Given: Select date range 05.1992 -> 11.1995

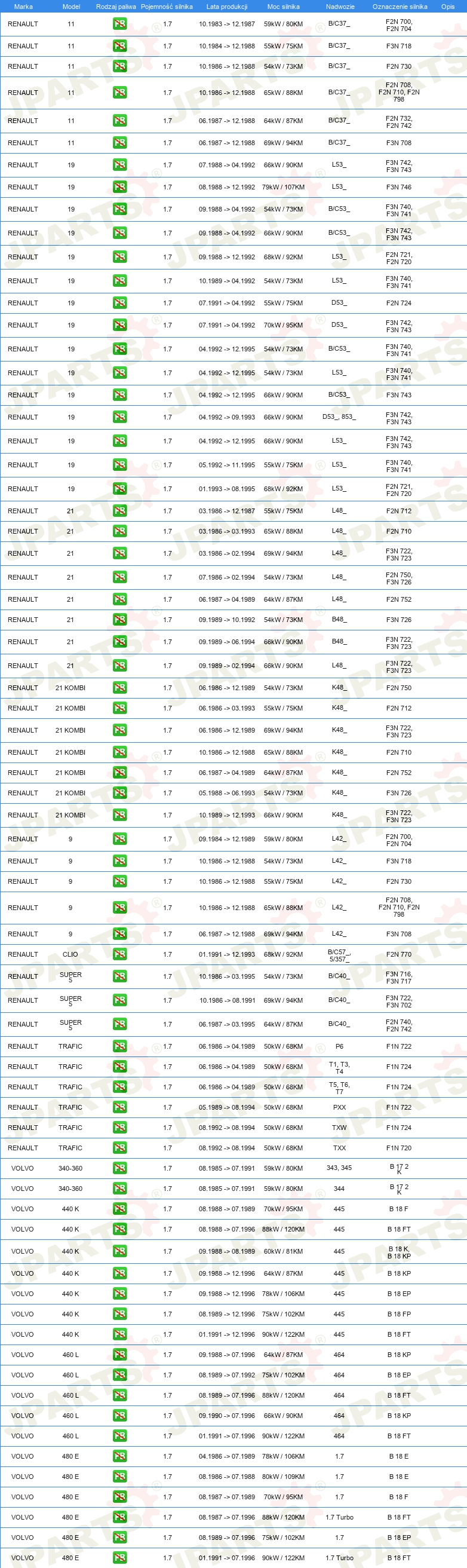Looking at the screenshot, I should click(227, 464).
